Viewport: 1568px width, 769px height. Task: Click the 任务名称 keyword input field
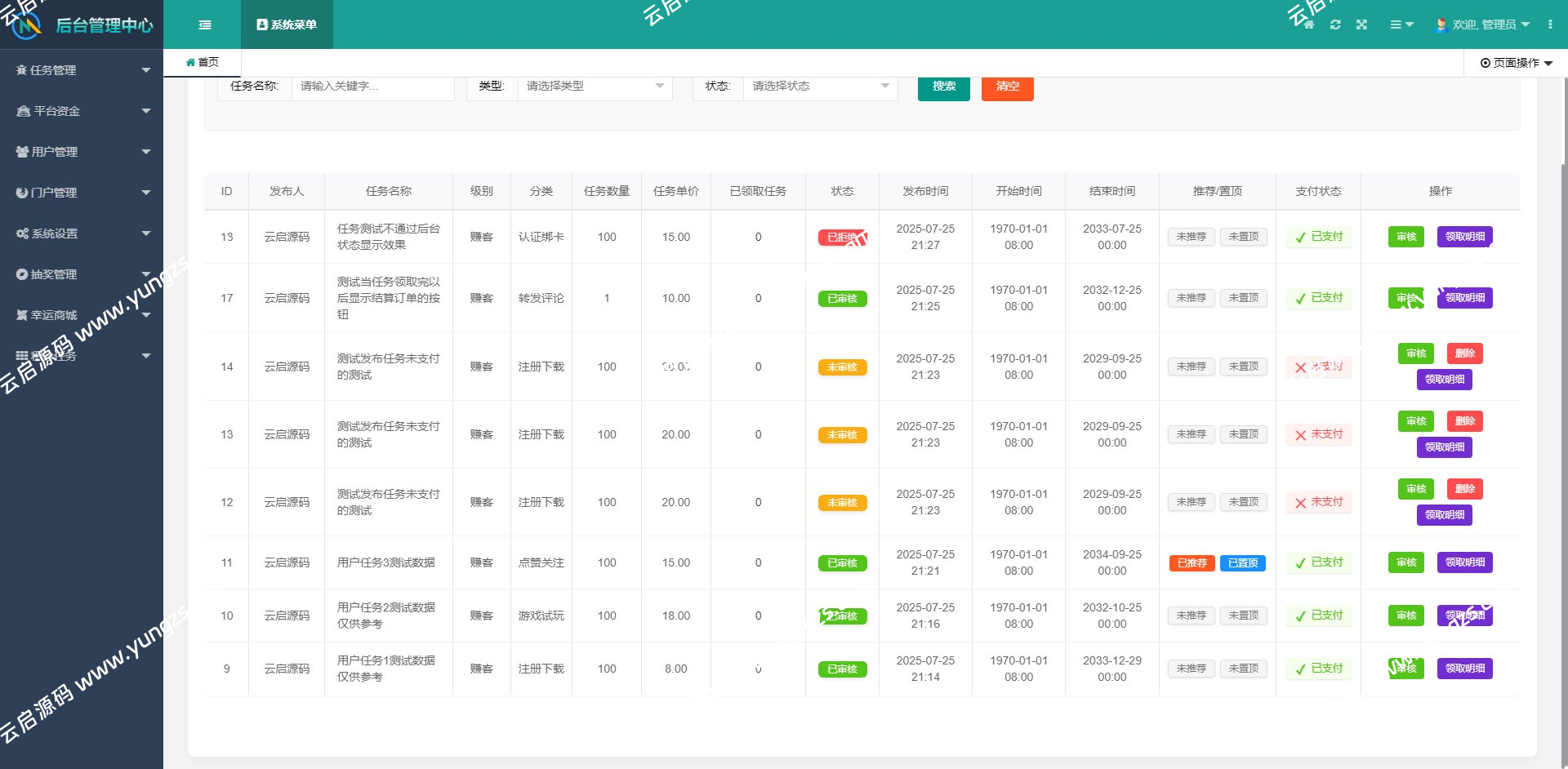[x=372, y=86]
